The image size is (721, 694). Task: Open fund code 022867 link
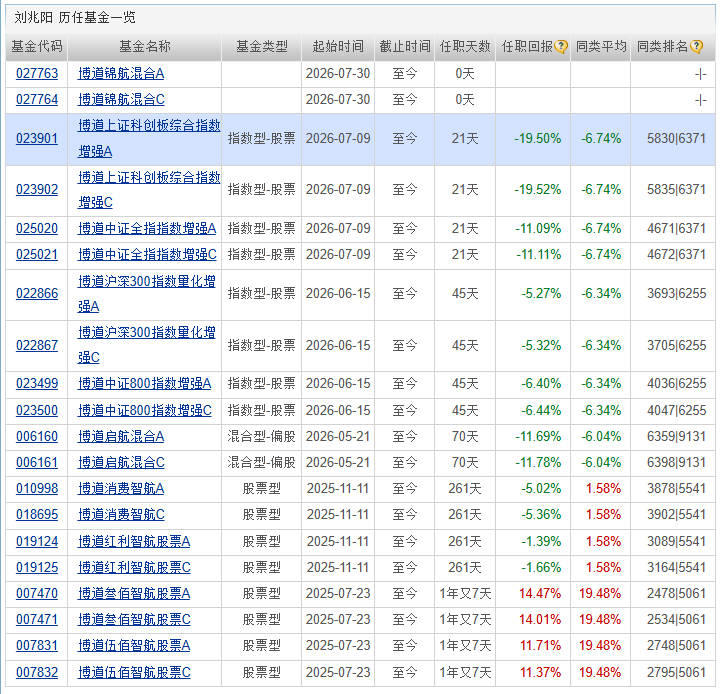(37, 346)
